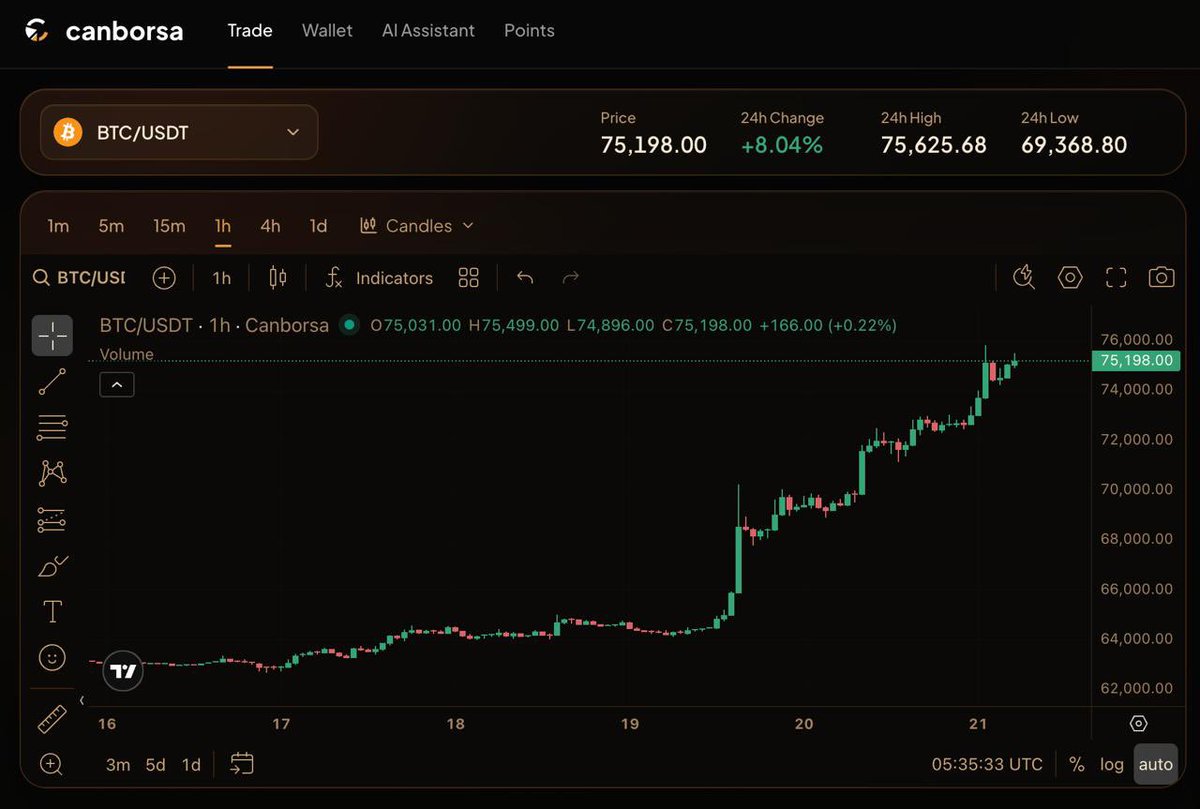Open price axis settings gear
1200x809 pixels.
1138,724
